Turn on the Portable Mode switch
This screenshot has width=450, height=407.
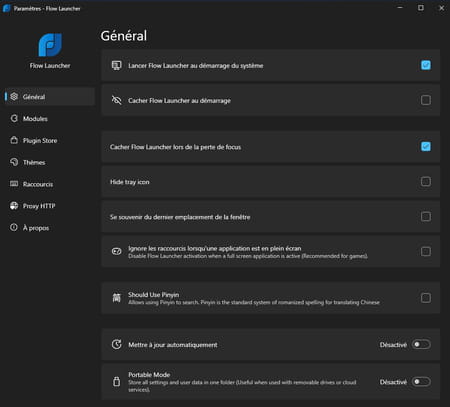pyautogui.click(x=421, y=382)
